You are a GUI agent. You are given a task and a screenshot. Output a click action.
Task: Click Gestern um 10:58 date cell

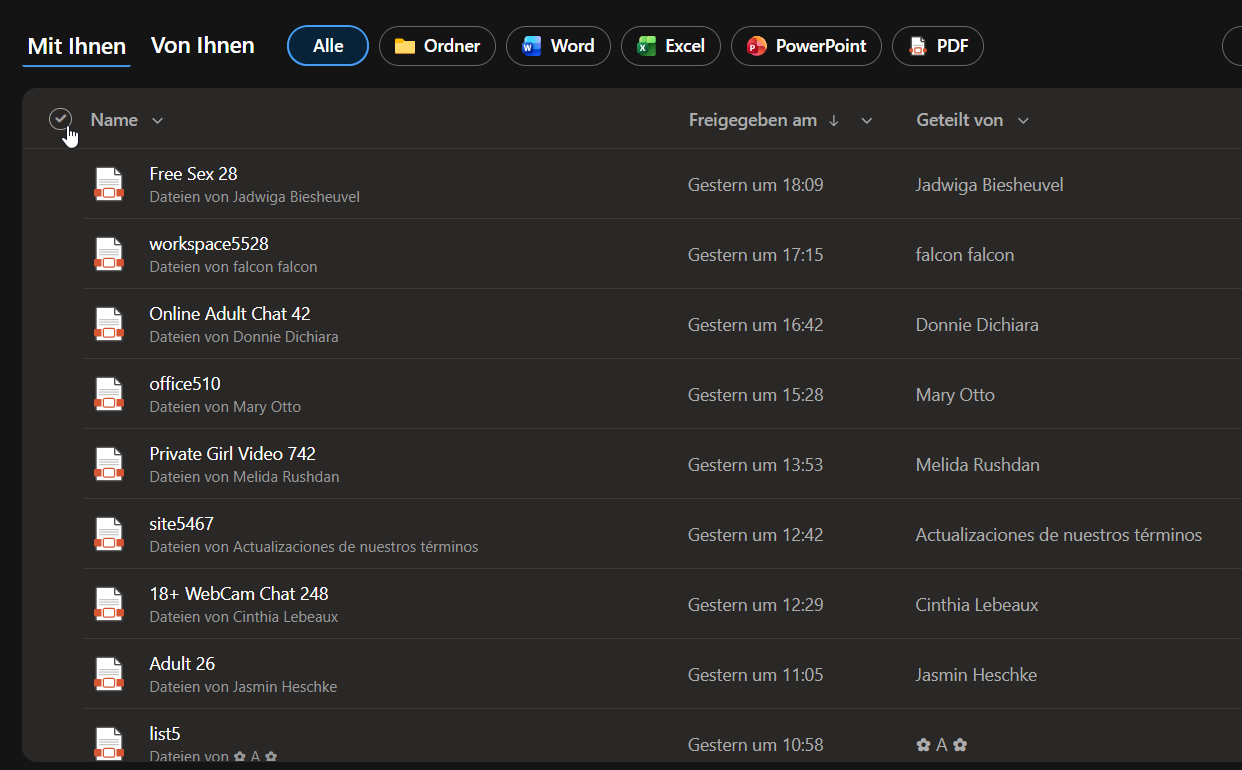pyautogui.click(x=755, y=745)
